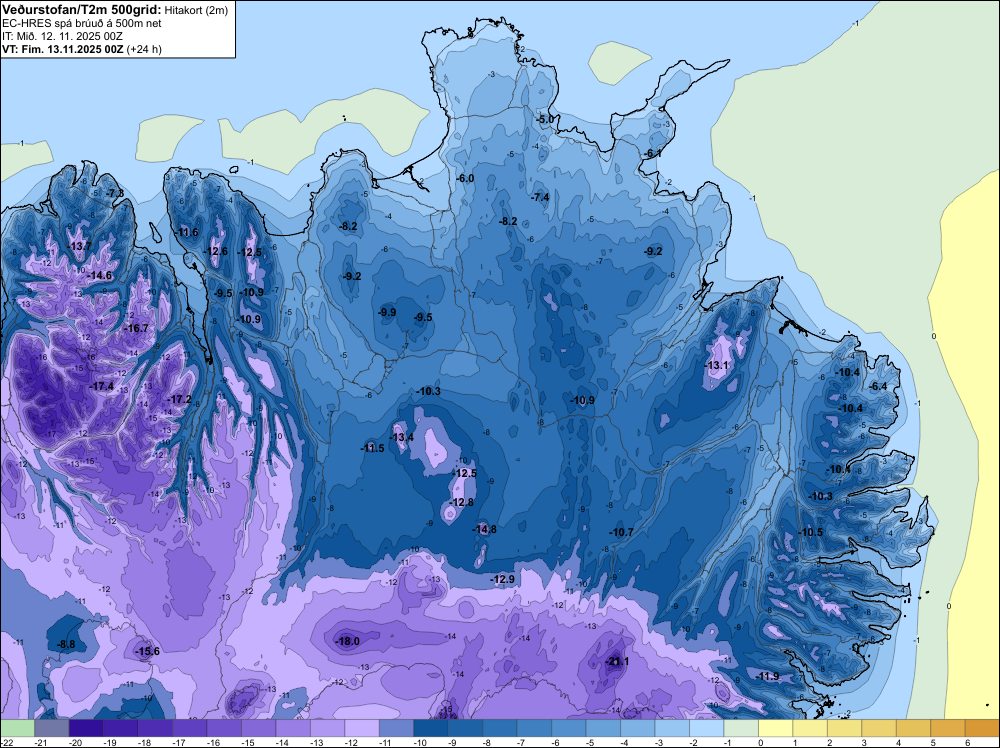The width and height of the screenshot is (1000, 748).
Task: Click the -9.9 temperature value
Action: [387, 312]
